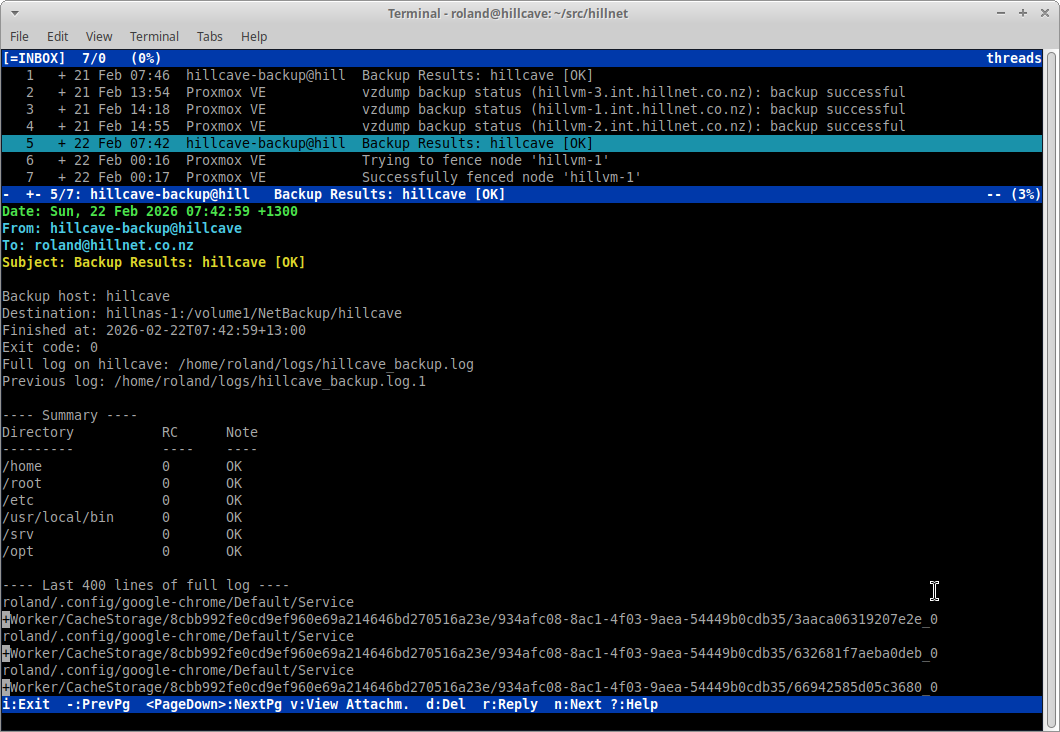Open the File menu
The height and width of the screenshot is (732, 1060).
(19, 36)
